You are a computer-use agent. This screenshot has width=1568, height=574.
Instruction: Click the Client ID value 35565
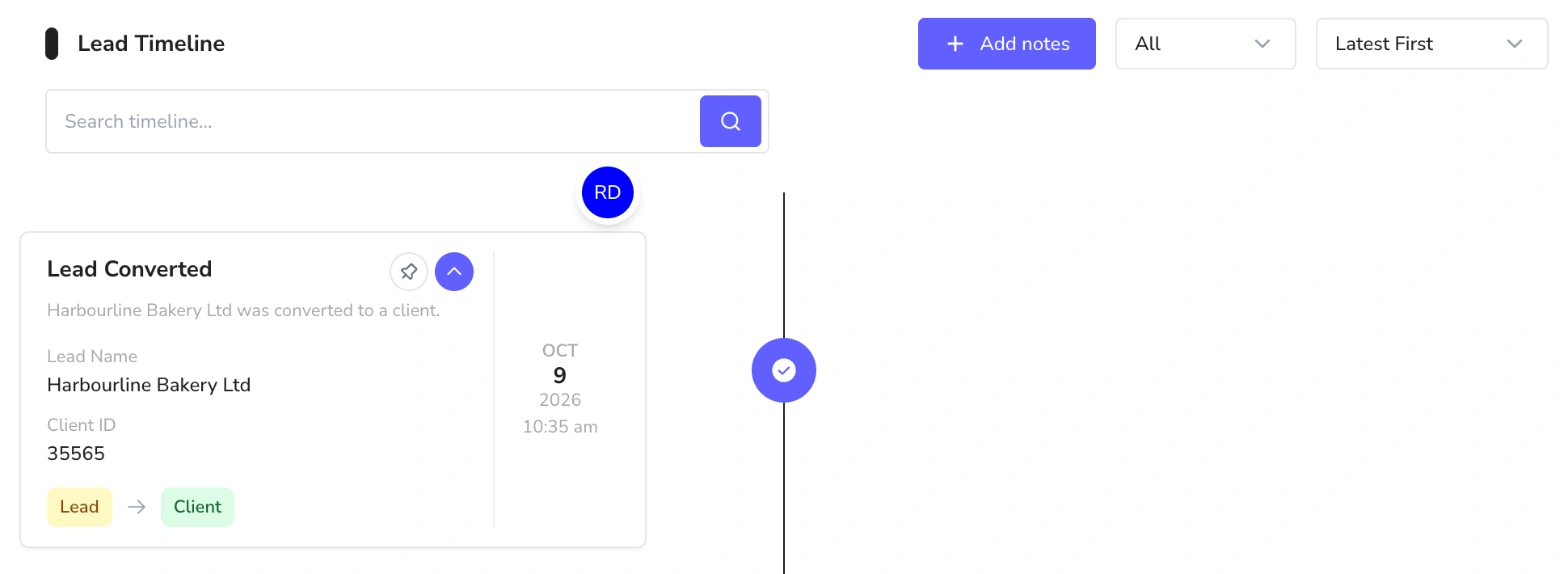pos(76,454)
